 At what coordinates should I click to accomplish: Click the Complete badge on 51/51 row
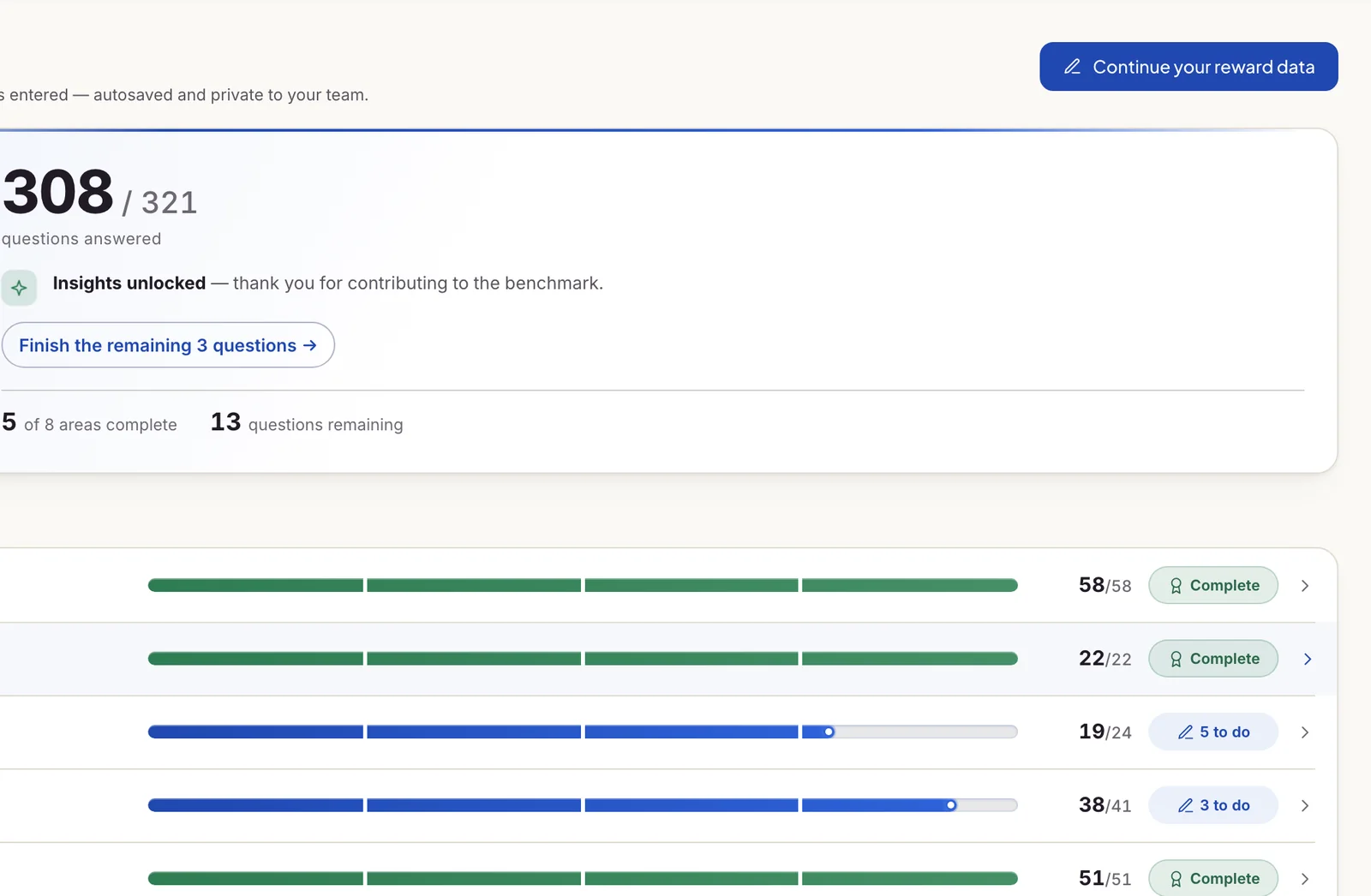pyautogui.click(x=1213, y=878)
